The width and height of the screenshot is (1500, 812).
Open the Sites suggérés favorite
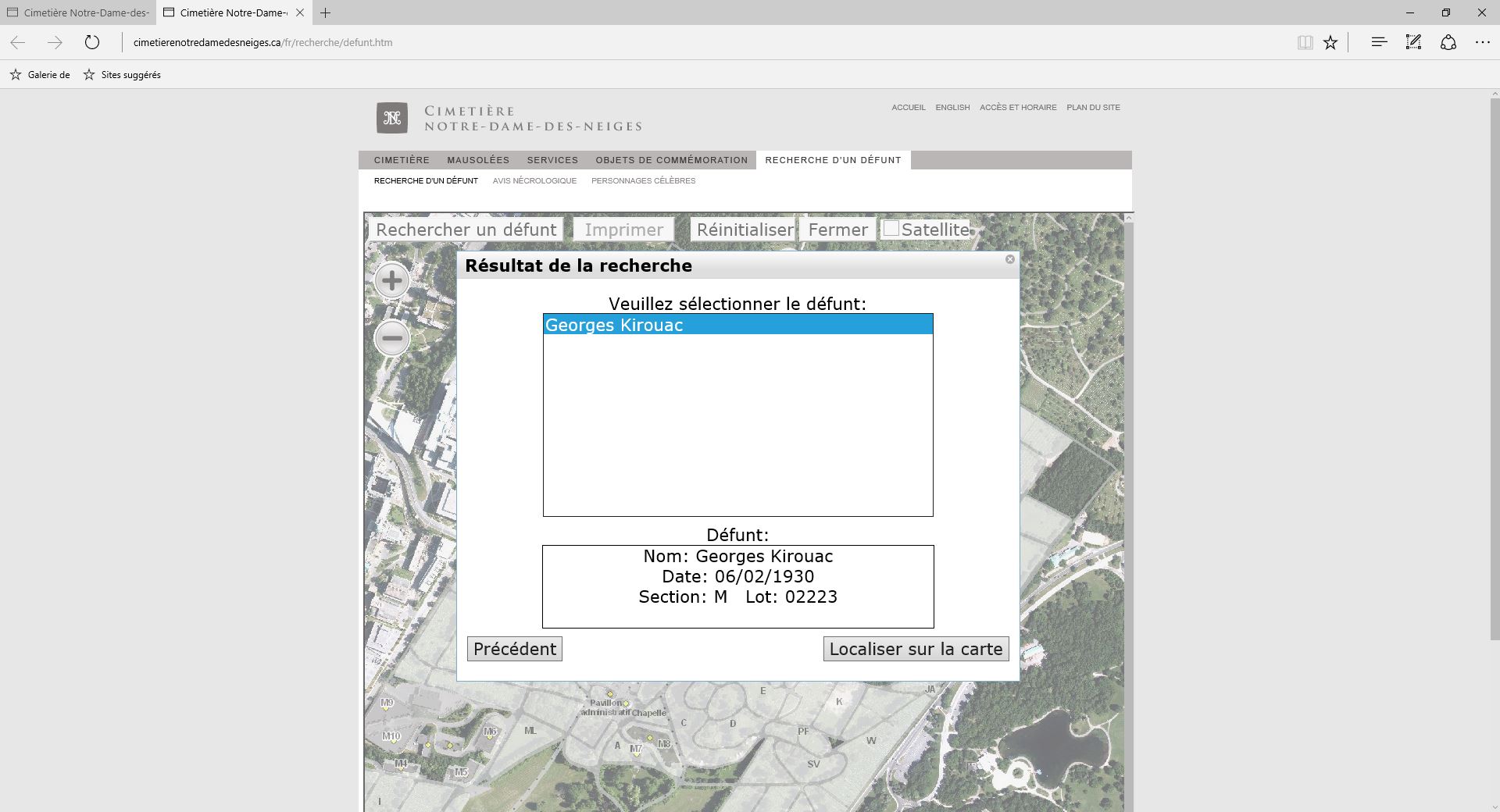122,75
